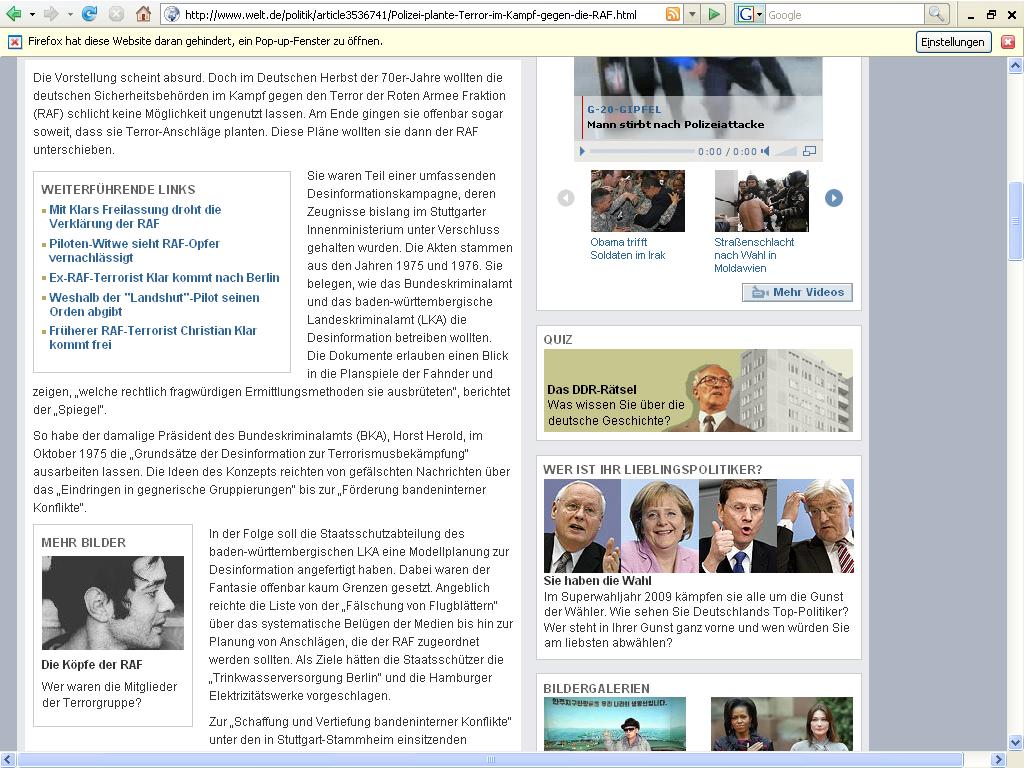Open link 'Obama trifft Soldaten im Irak'
Viewport: 1024px width, 768px height.
tap(628, 249)
